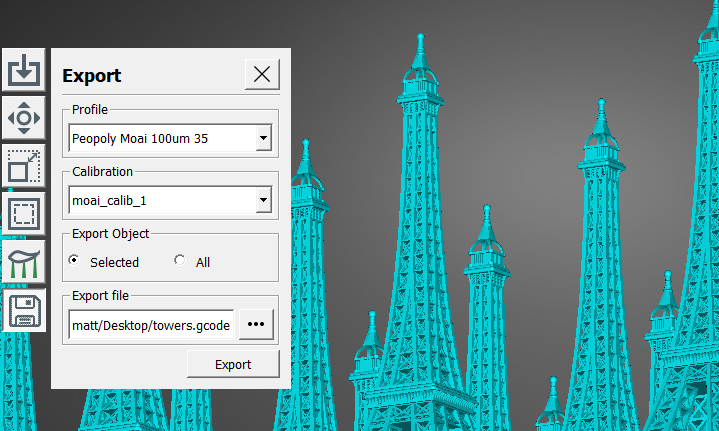The width and height of the screenshot is (719, 431).
Task: Click the Export button
Action: 233,365
